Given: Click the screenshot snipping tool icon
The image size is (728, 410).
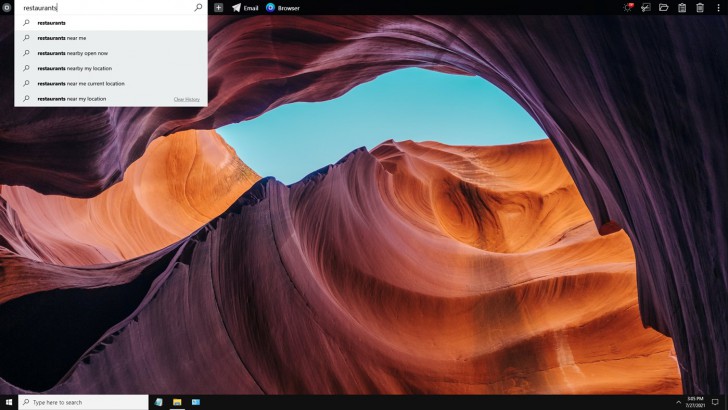Looking at the screenshot, I should [646, 7].
